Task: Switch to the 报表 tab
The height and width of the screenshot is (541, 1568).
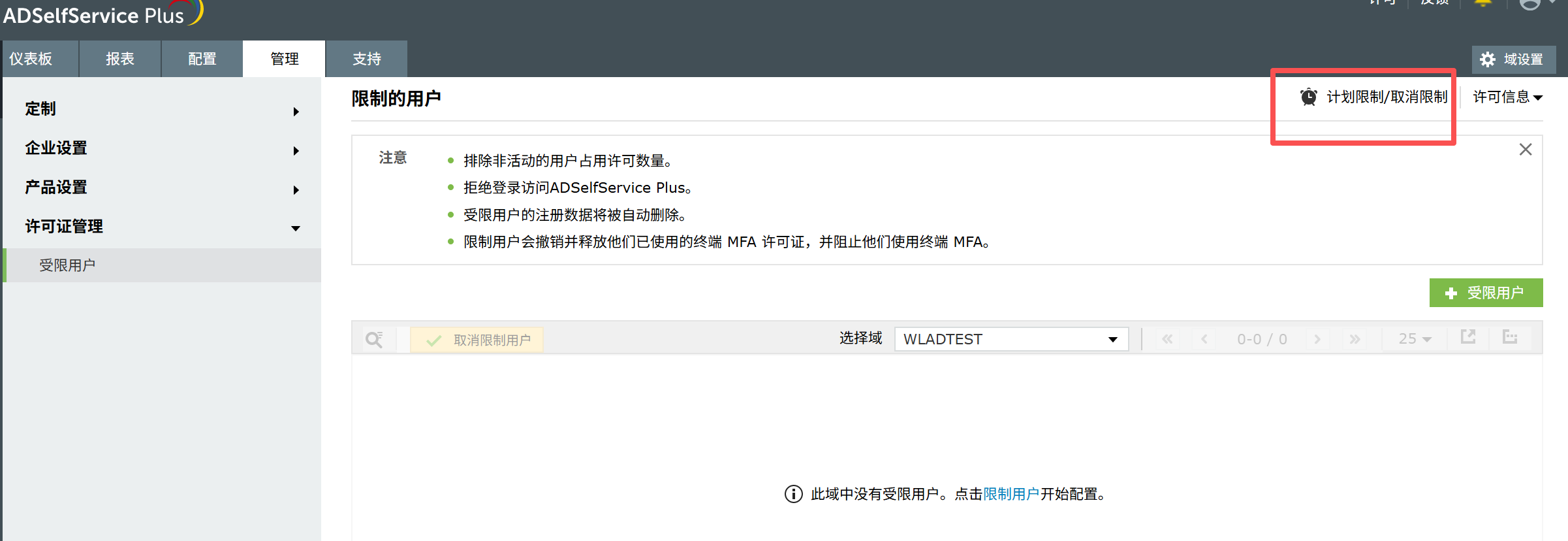Action: 120,59
